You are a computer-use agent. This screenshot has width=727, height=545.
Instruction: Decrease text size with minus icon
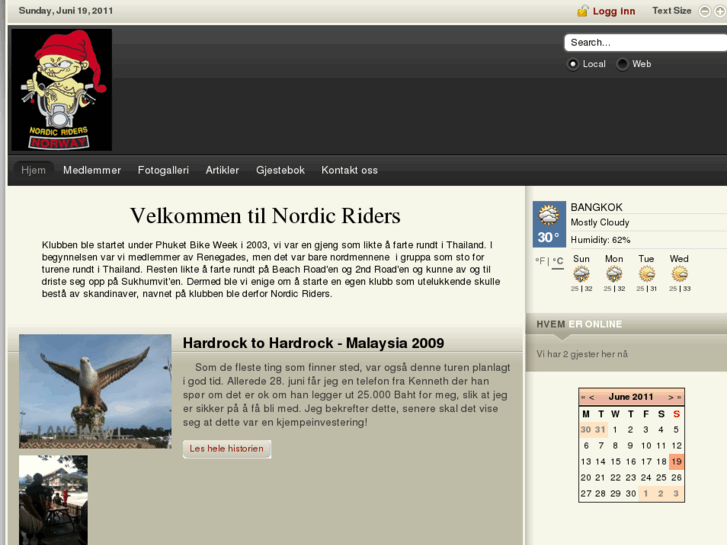(x=704, y=11)
